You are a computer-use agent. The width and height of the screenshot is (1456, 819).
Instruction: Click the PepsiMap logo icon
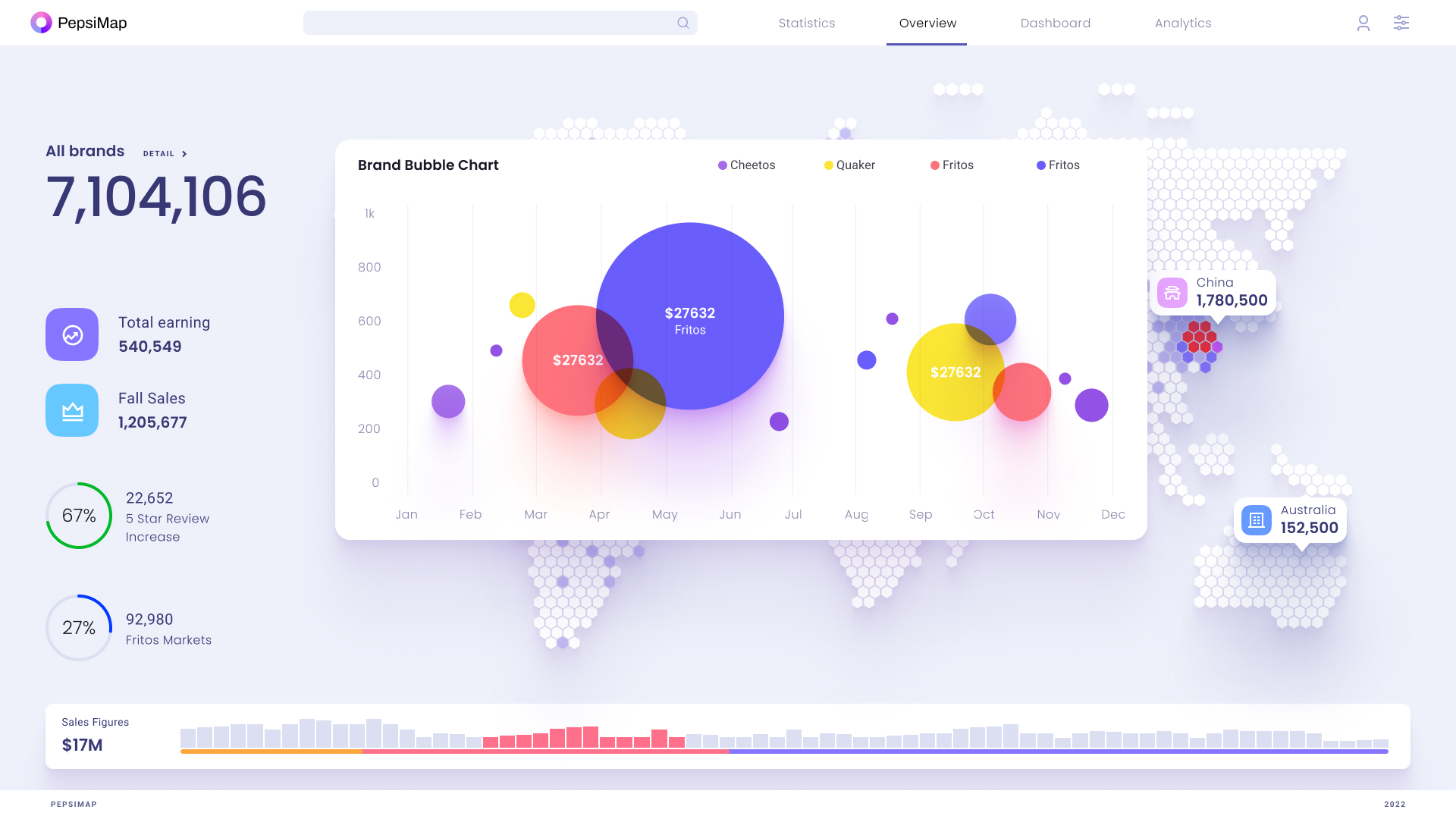(41, 23)
